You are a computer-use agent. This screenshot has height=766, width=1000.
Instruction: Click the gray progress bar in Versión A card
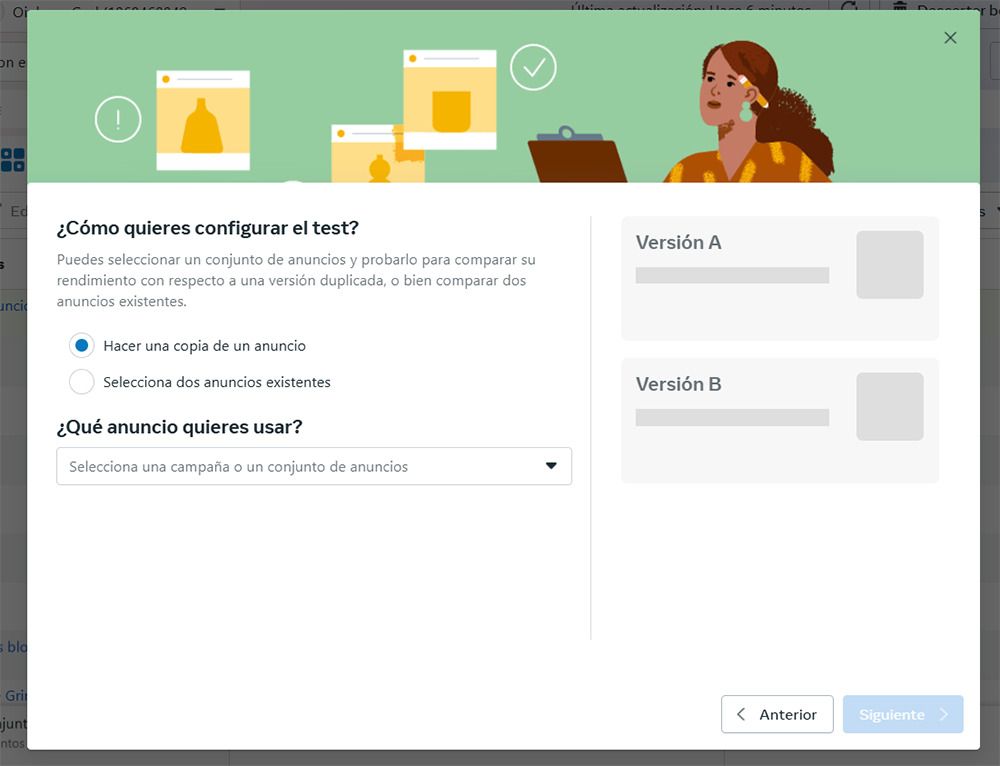pyautogui.click(x=731, y=273)
